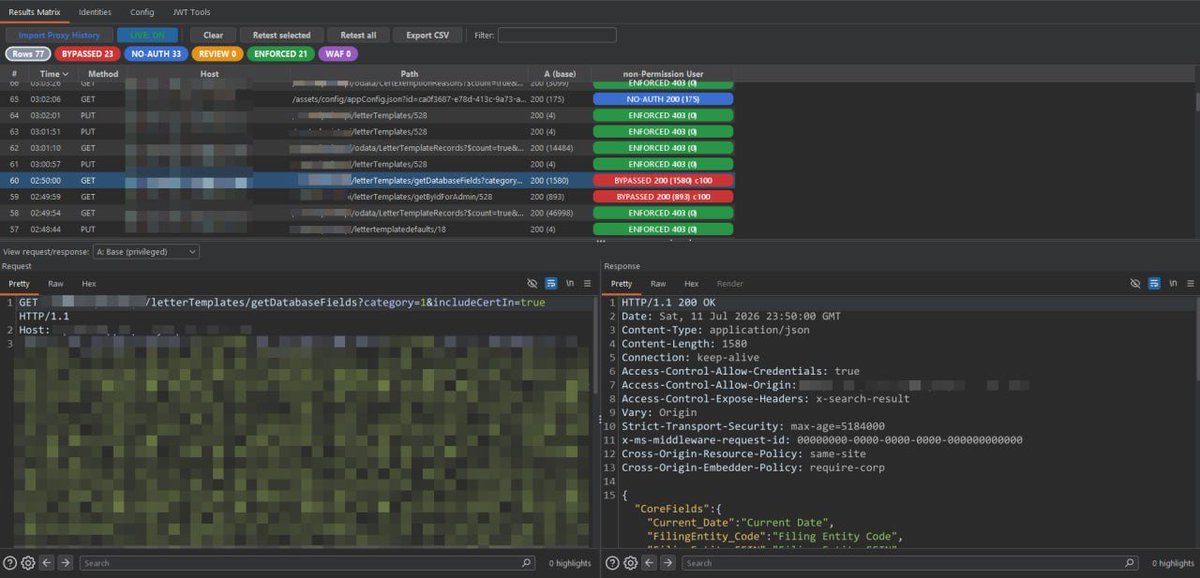Open the Config tab
The width and height of the screenshot is (1200, 578).
tap(142, 12)
